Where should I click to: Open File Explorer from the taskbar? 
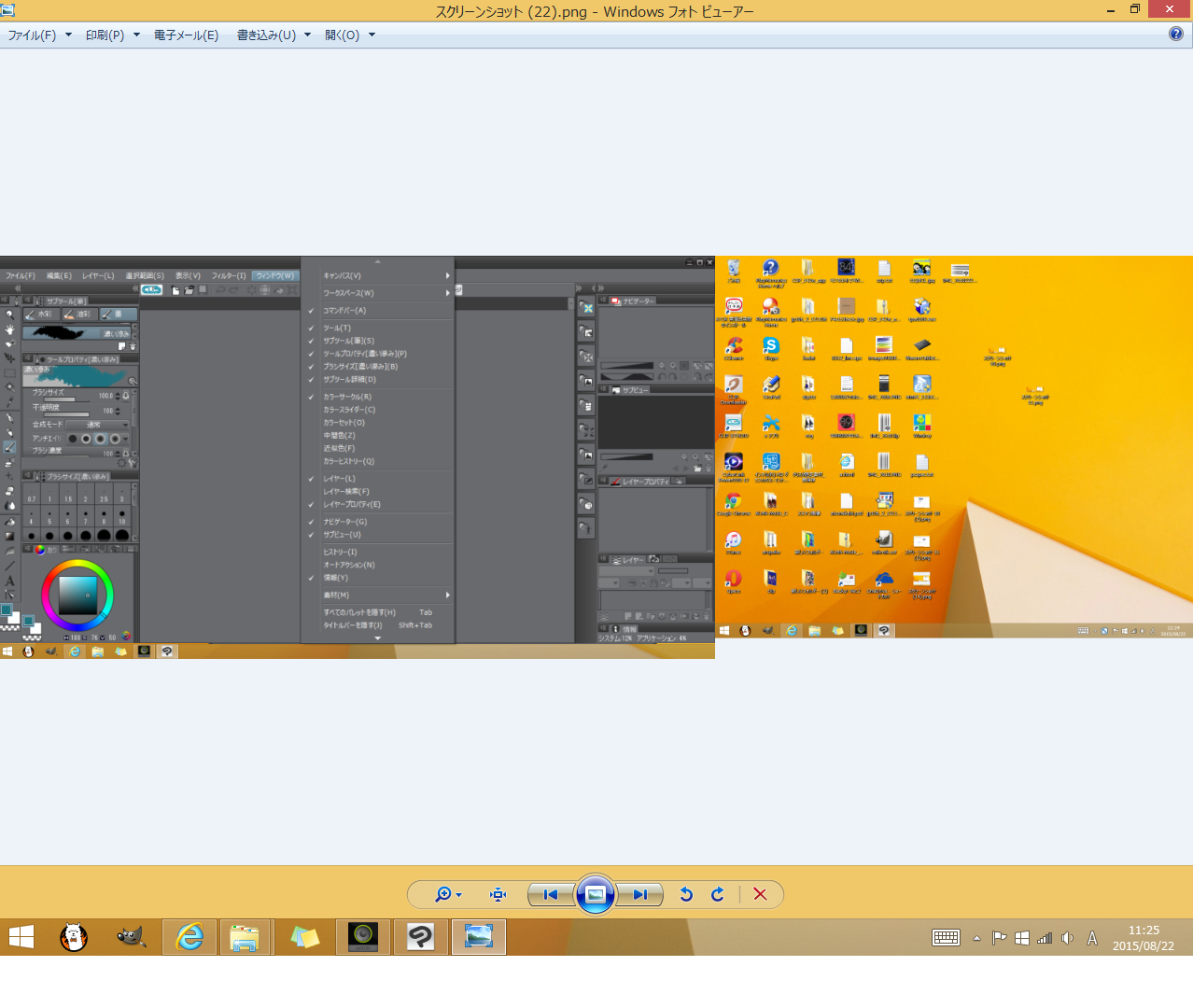[245, 937]
